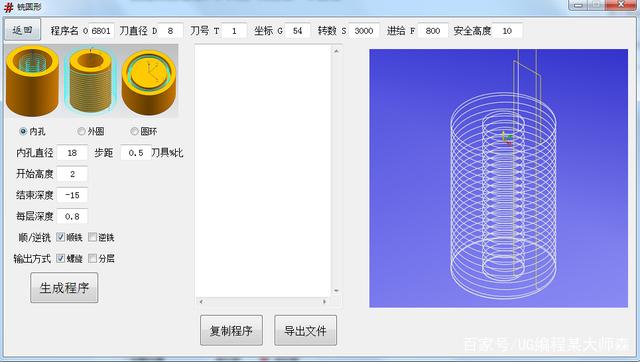This screenshot has width=640, height=362.
Task: Edit the 结束深度 field value -15
Action: click(72, 195)
